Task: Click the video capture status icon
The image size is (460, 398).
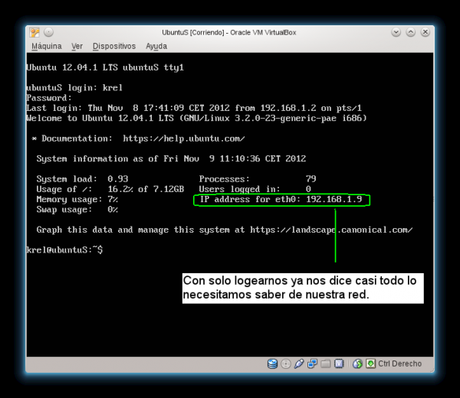Action: [339, 364]
